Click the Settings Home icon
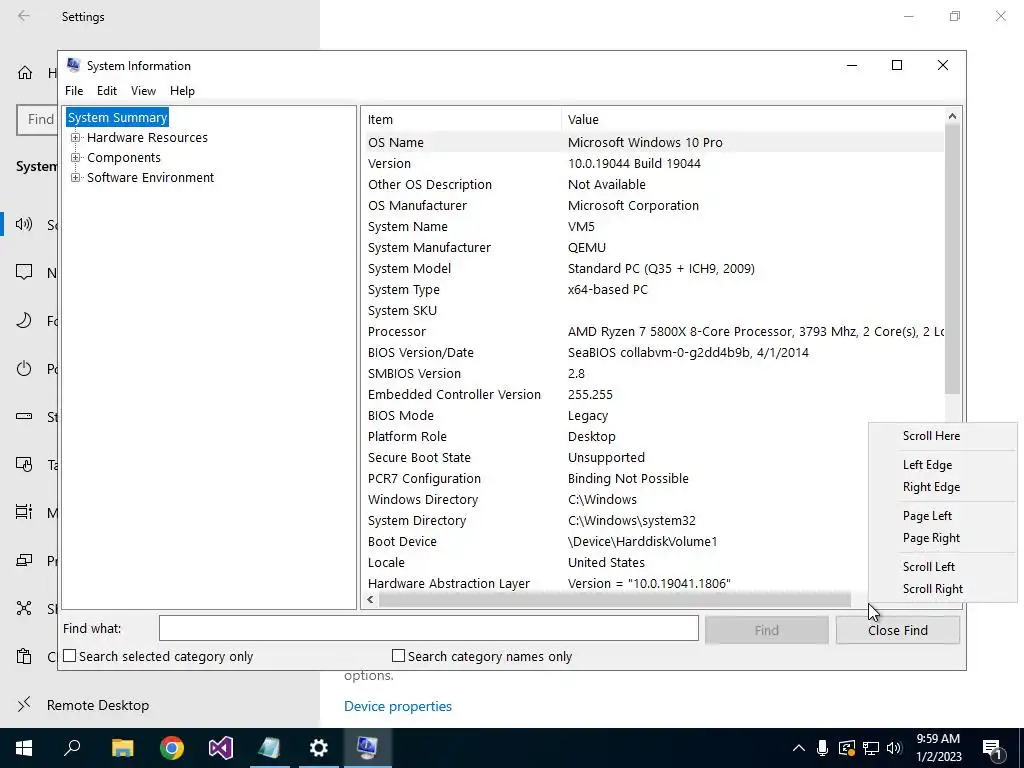 point(25,72)
